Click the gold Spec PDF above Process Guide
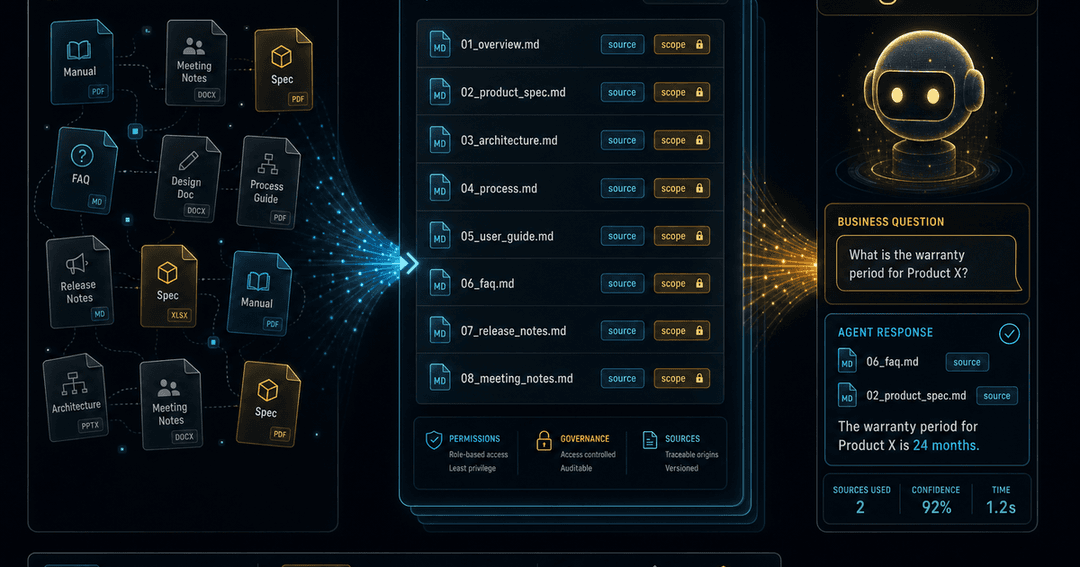The width and height of the screenshot is (1080, 567). [x=283, y=70]
